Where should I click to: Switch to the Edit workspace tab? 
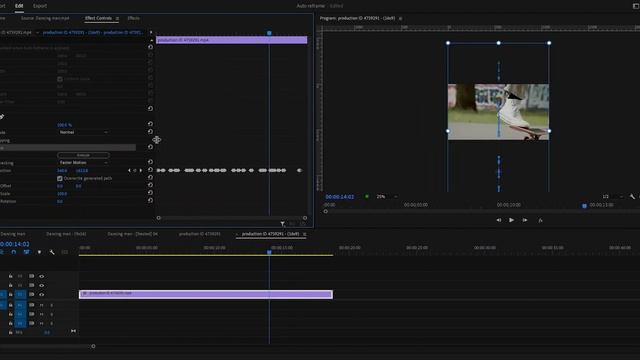pyautogui.click(x=19, y=6)
